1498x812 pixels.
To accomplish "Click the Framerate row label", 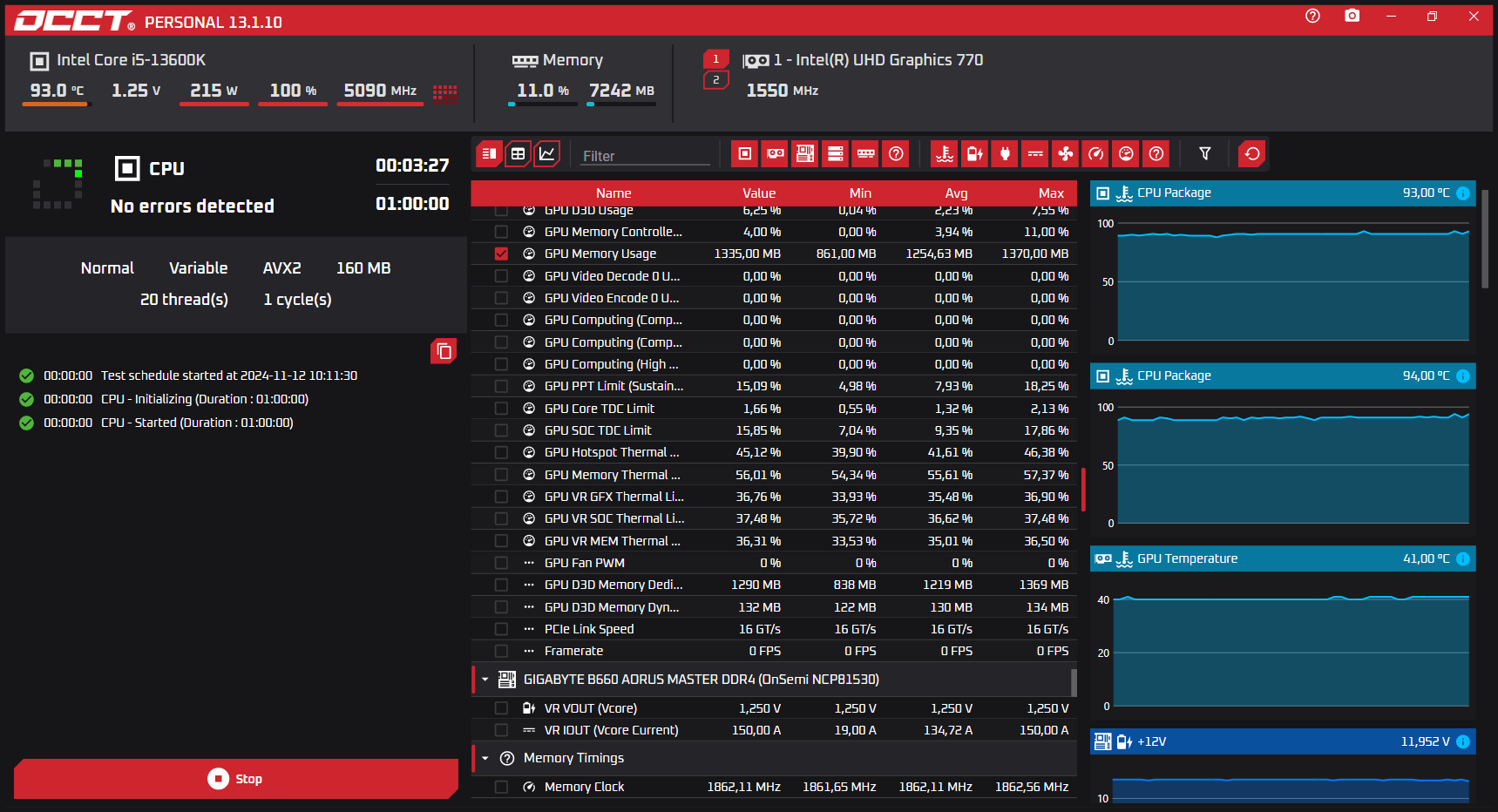I will 573,652.
